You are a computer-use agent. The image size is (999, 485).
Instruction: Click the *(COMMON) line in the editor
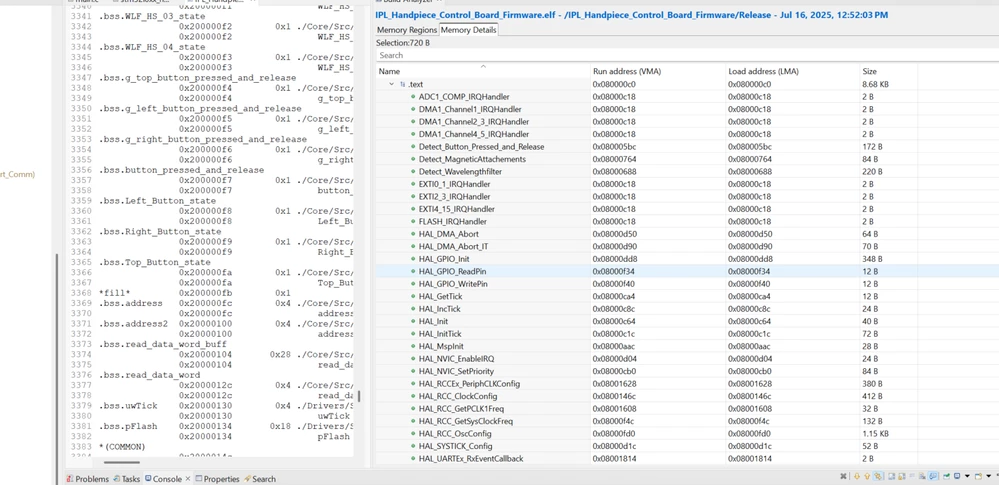tap(122, 446)
